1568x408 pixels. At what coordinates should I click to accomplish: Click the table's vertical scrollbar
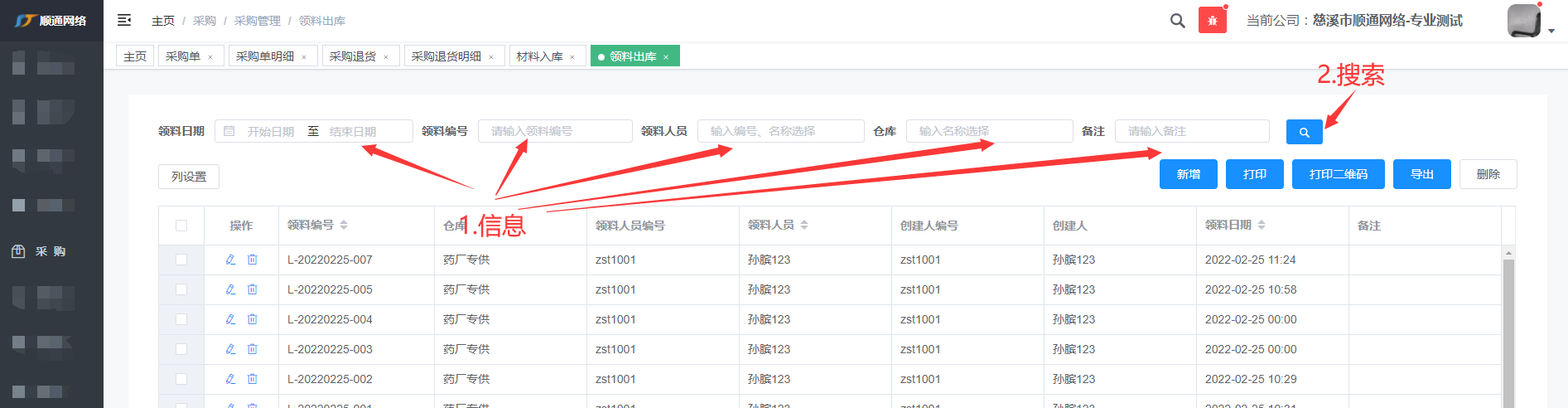point(1508,332)
